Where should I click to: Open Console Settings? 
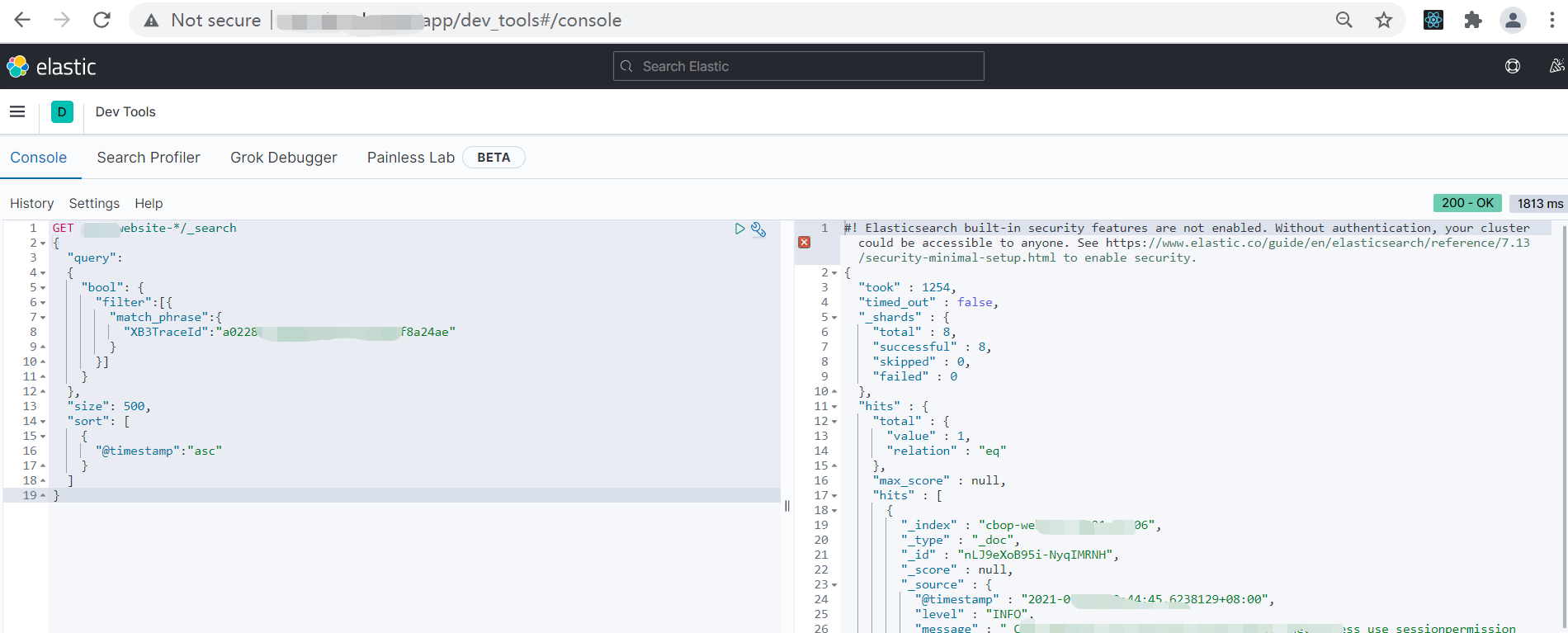point(94,203)
